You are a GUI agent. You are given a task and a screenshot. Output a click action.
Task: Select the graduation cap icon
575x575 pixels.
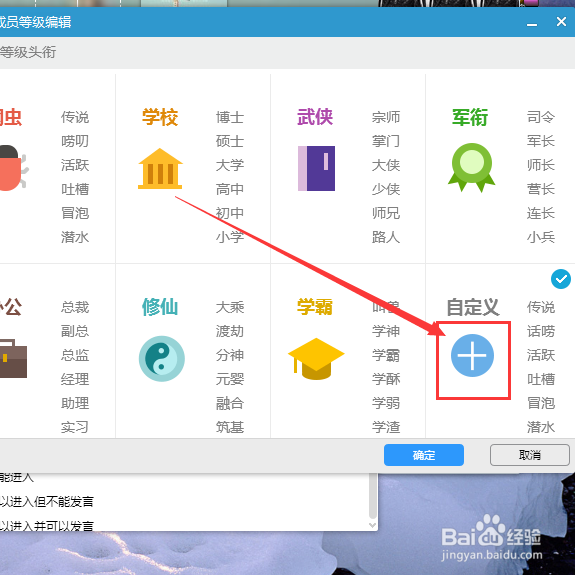pos(316,359)
